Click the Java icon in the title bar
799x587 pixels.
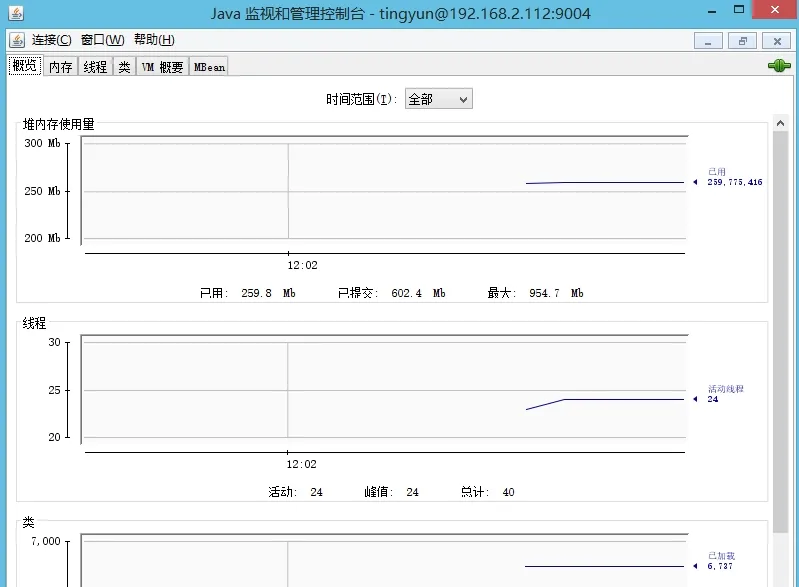[16, 13]
